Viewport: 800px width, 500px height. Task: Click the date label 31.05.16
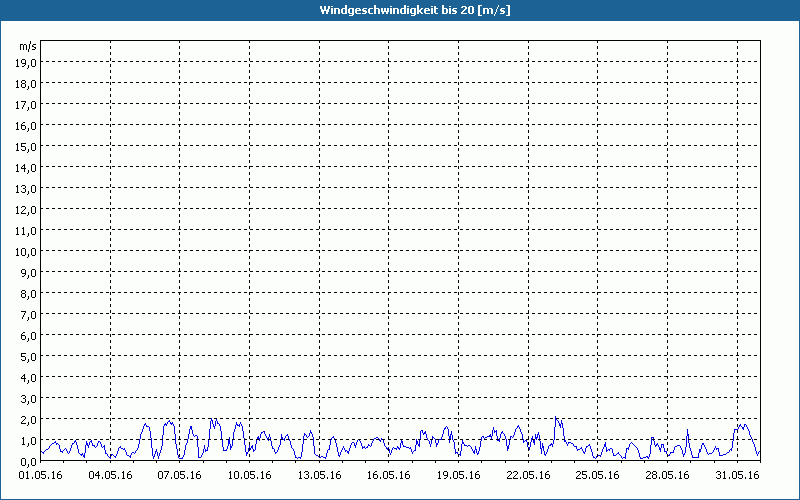(737, 475)
